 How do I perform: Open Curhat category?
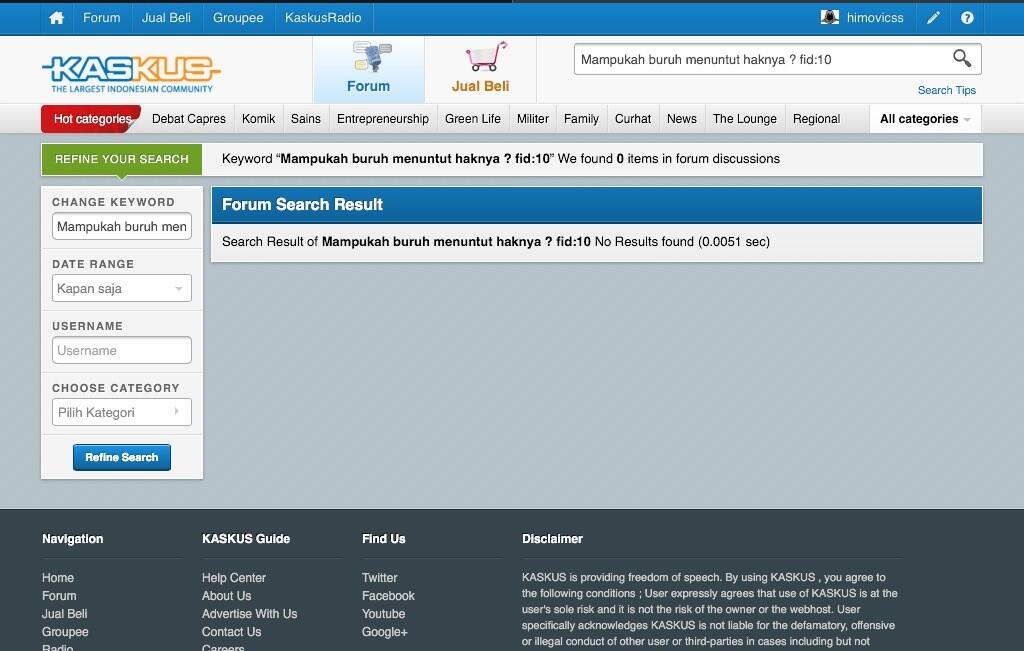click(x=633, y=119)
